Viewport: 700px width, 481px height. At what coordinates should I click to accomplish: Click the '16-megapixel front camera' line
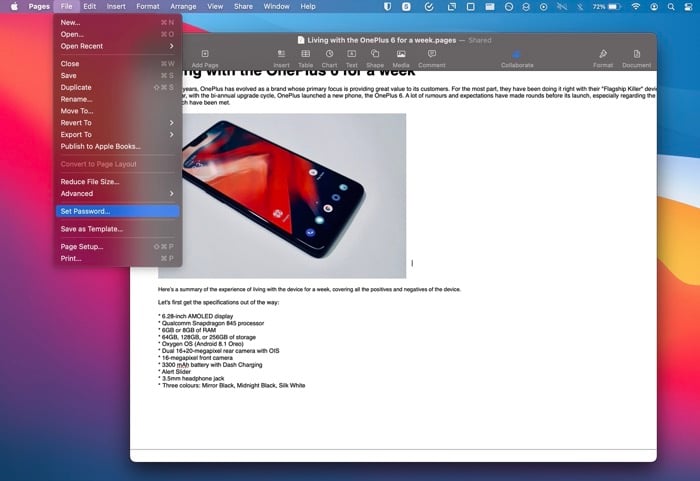point(196,358)
